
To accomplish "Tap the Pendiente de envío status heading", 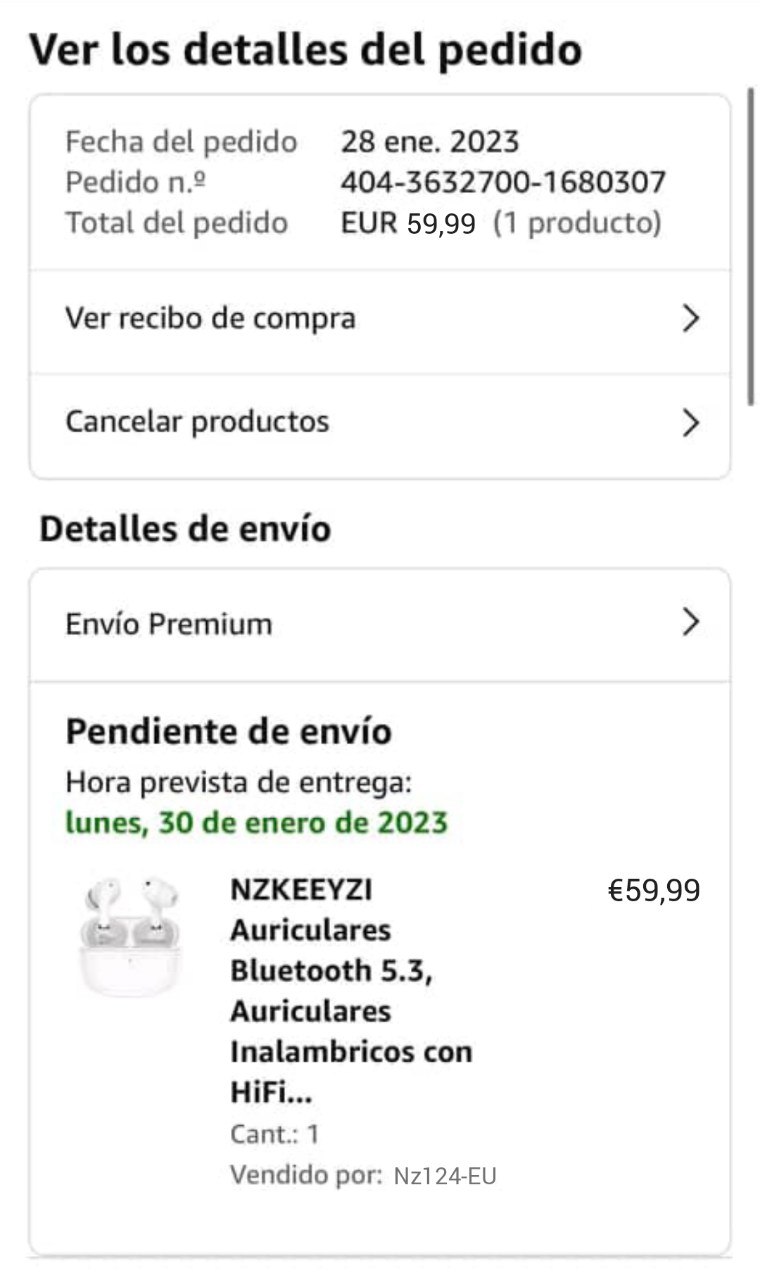I will [228, 732].
